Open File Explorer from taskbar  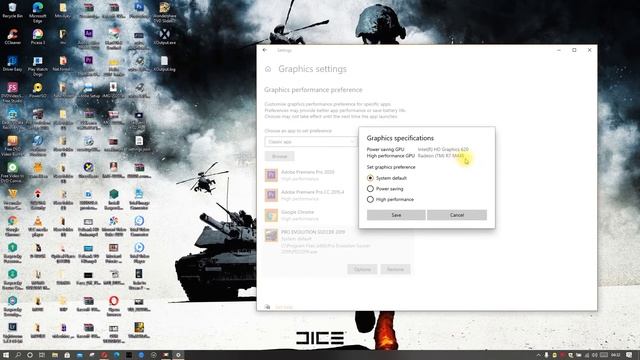pyautogui.click(x=54, y=355)
